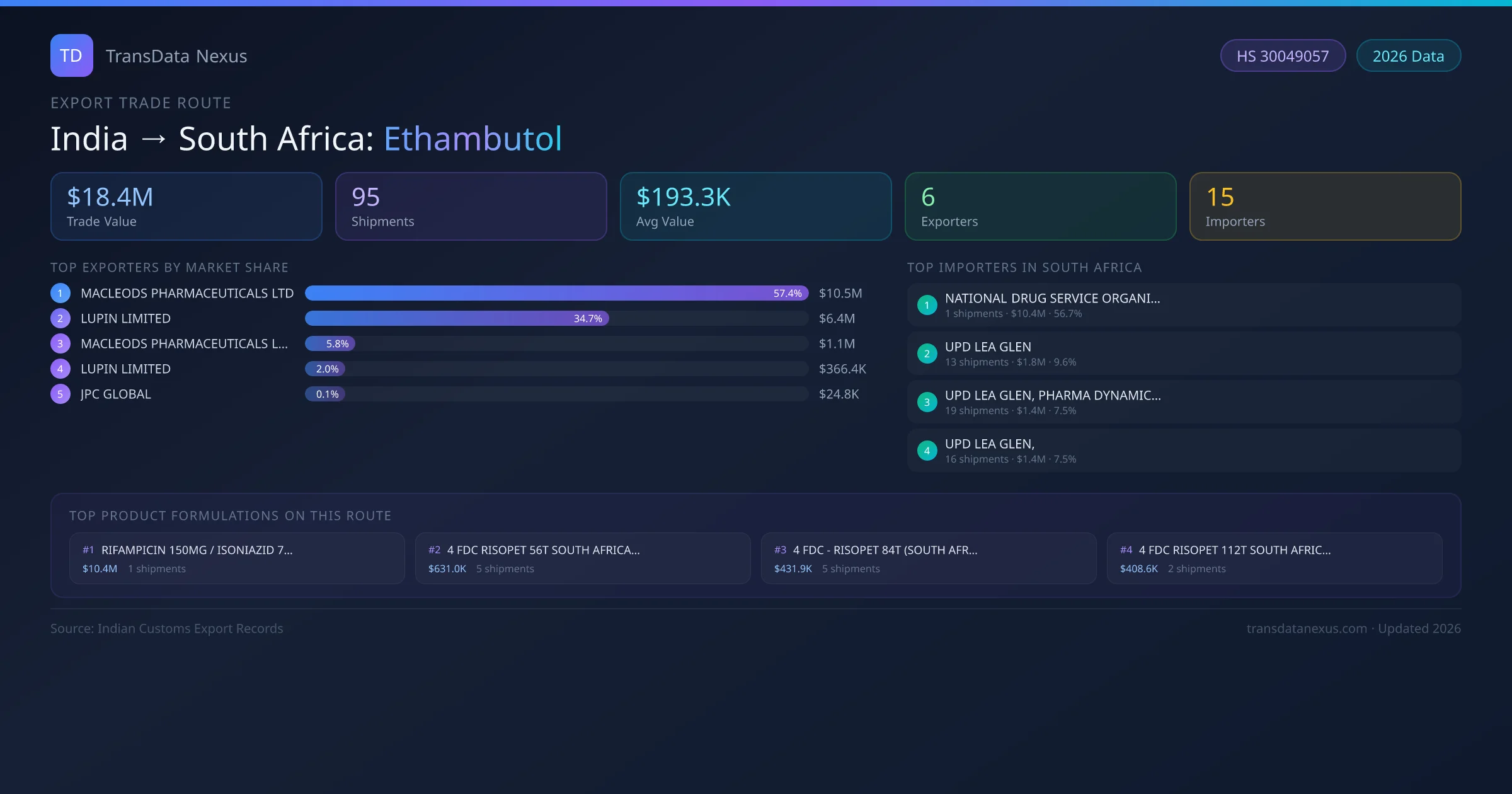Click green rank 4 importer badge
1512x794 pixels.
pos(927,451)
